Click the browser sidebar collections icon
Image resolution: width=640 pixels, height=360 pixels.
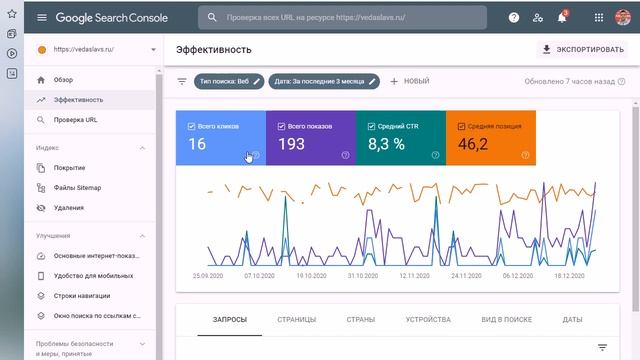point(12,33)
